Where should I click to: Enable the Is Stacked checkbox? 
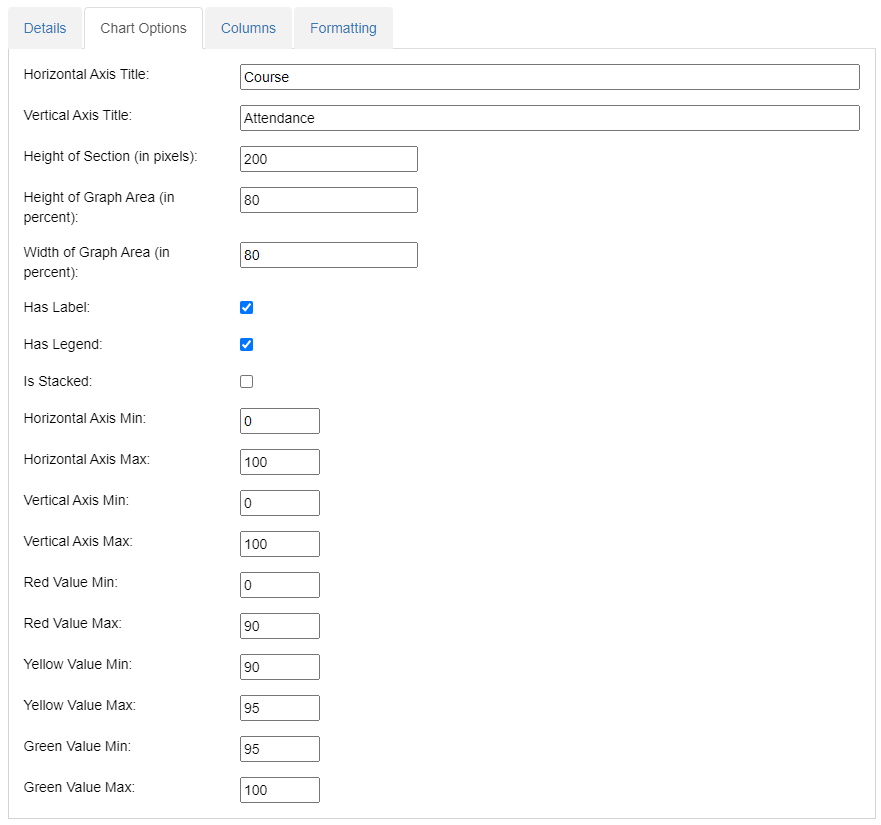coord(247,382)
